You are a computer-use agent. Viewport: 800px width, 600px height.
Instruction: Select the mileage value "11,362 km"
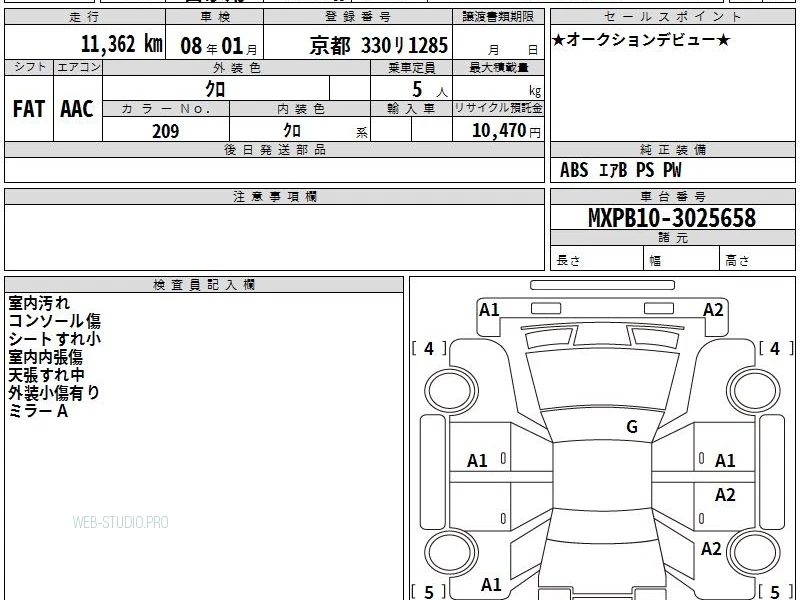coord(121,44)
